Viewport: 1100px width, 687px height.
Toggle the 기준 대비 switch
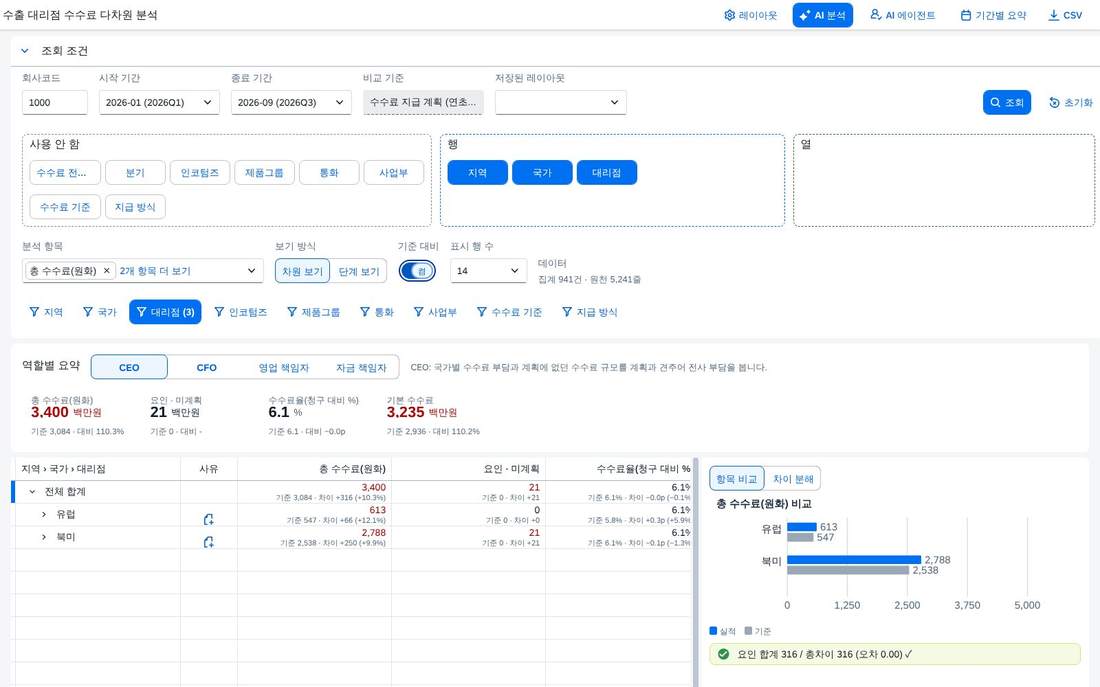(x=417, y=271)
